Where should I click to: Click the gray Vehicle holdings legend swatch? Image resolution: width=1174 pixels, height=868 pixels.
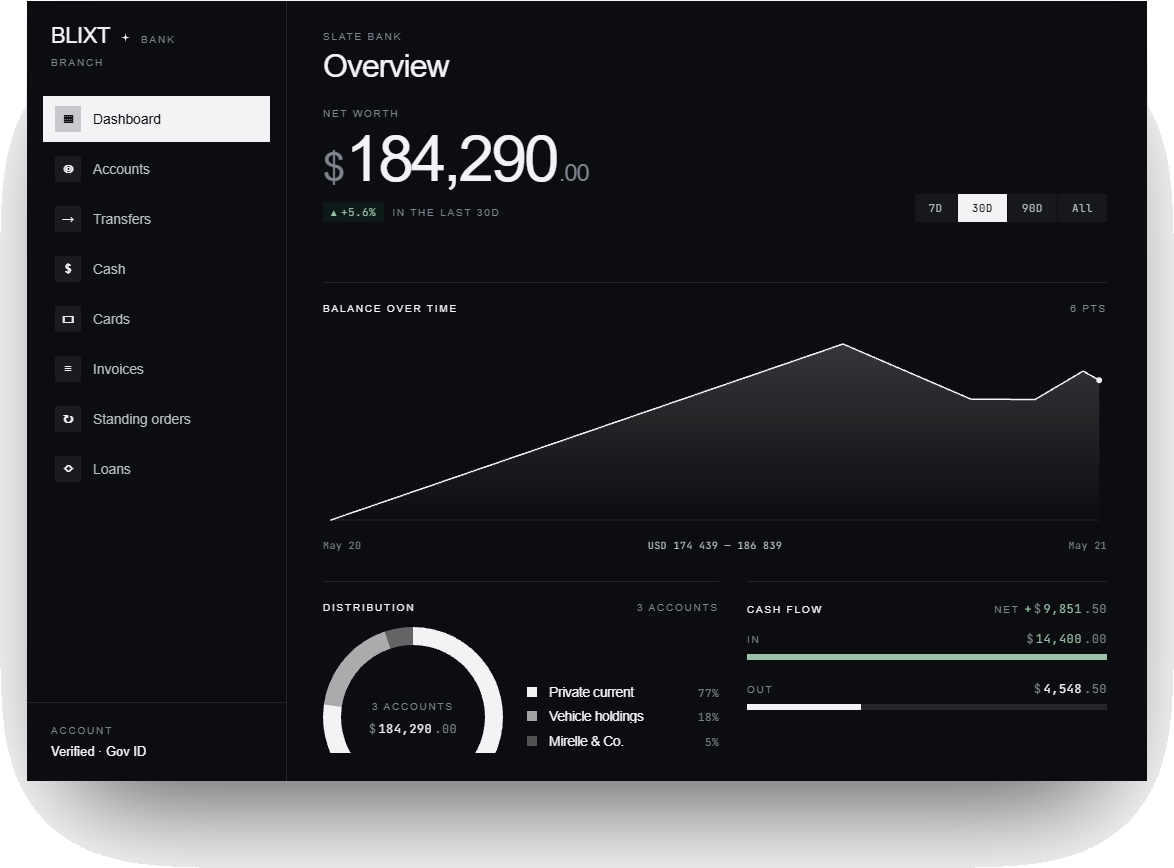pos(532,716)
